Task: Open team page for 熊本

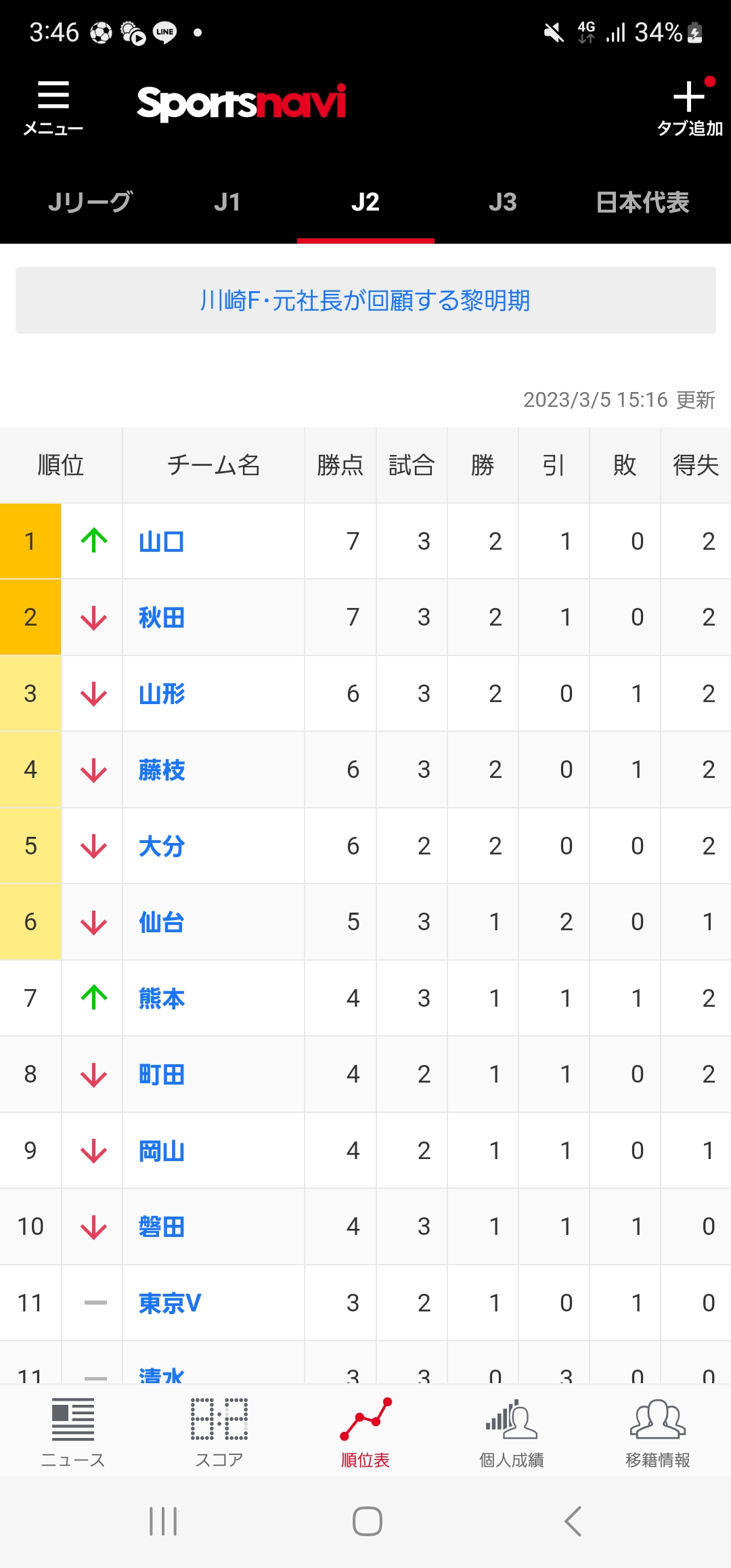Action: point(162,999)
